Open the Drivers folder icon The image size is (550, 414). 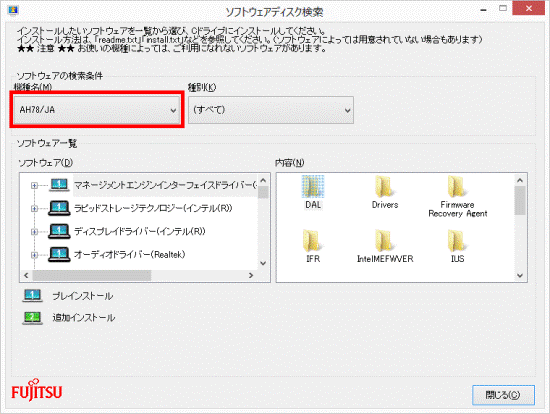coord(384,186)
